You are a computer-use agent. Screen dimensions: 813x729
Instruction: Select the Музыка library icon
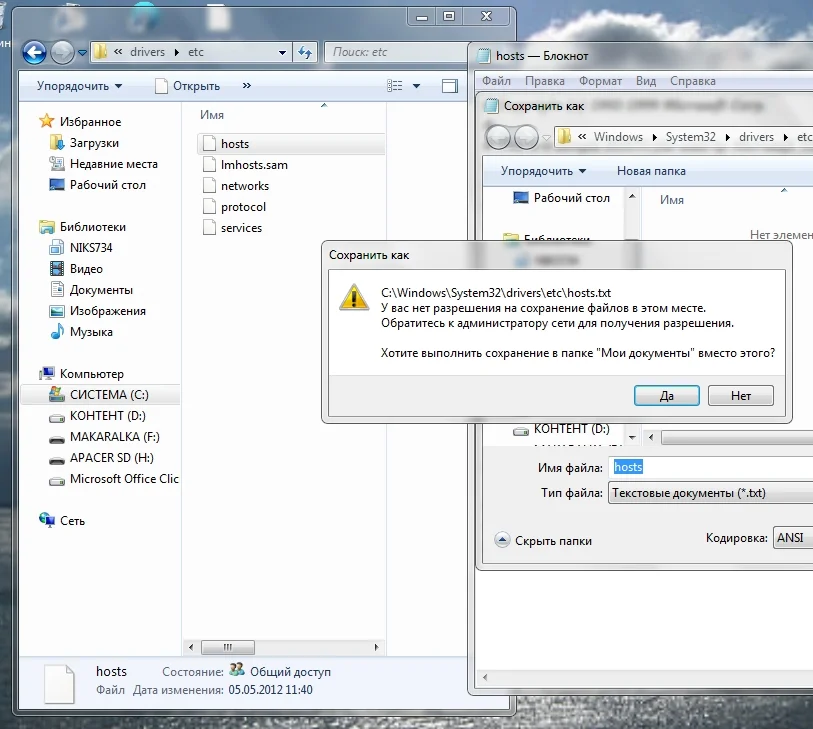(57, 332)
